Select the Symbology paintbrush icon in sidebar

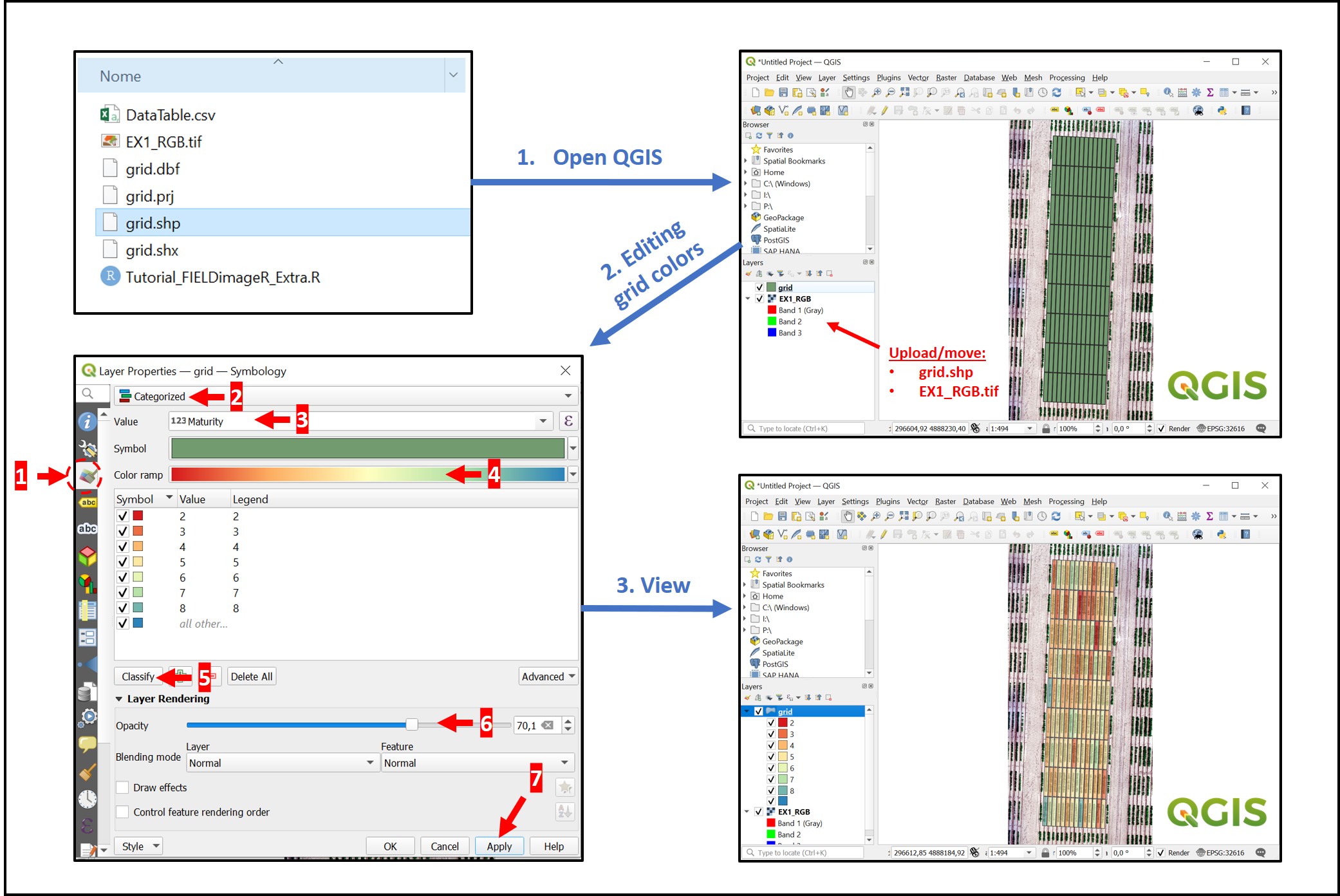tap(88, 476)
